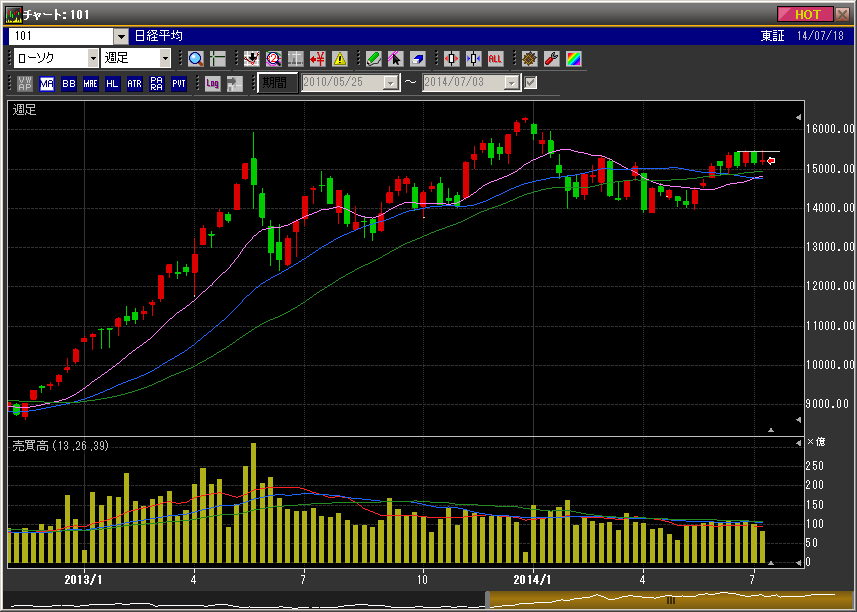Toggle the BB Bollinger bands indicator

click(69, 84)
